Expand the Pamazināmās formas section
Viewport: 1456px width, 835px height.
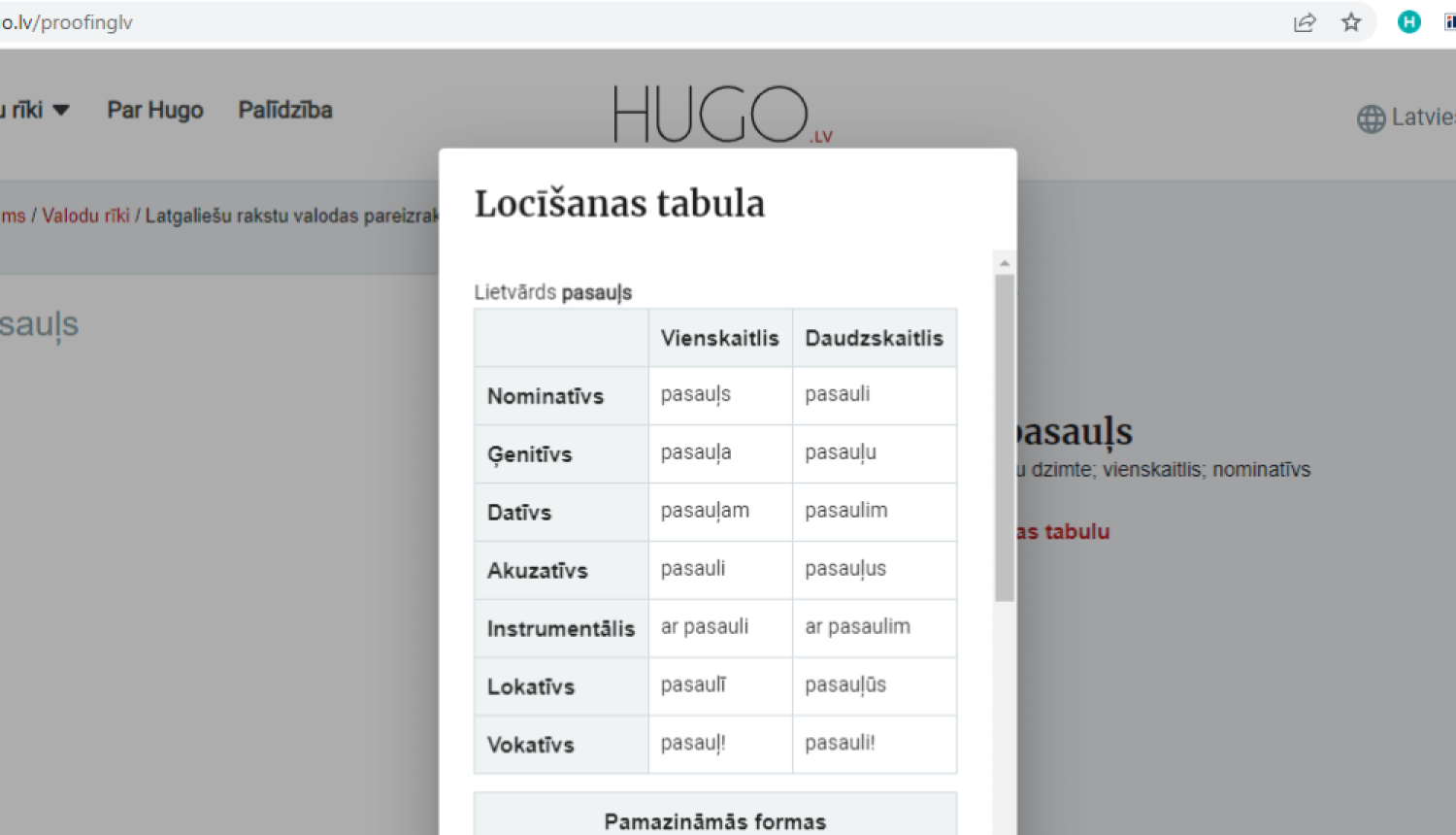point(714,820)
